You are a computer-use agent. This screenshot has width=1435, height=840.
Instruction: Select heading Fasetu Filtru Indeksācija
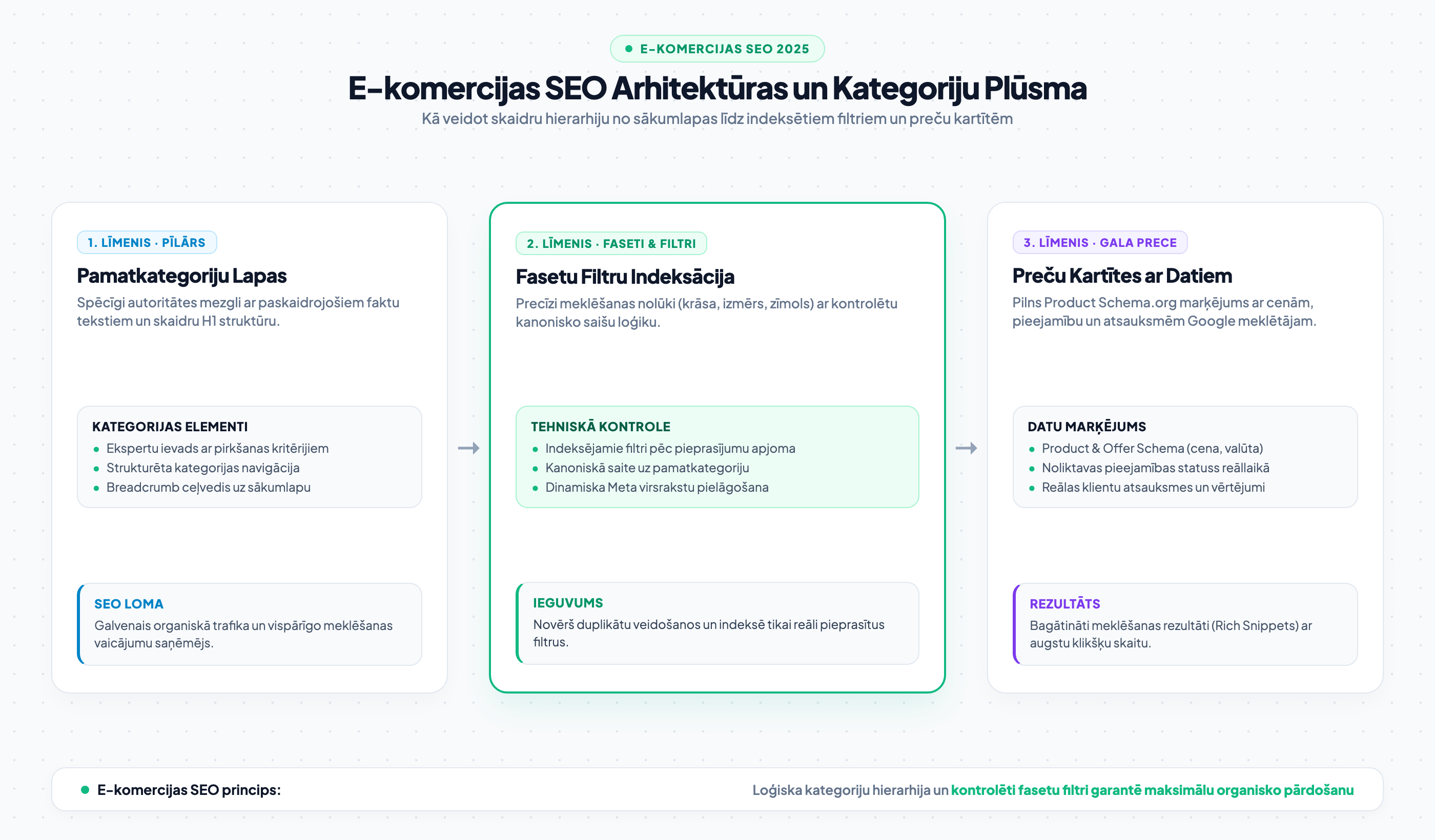click(625, 277)
